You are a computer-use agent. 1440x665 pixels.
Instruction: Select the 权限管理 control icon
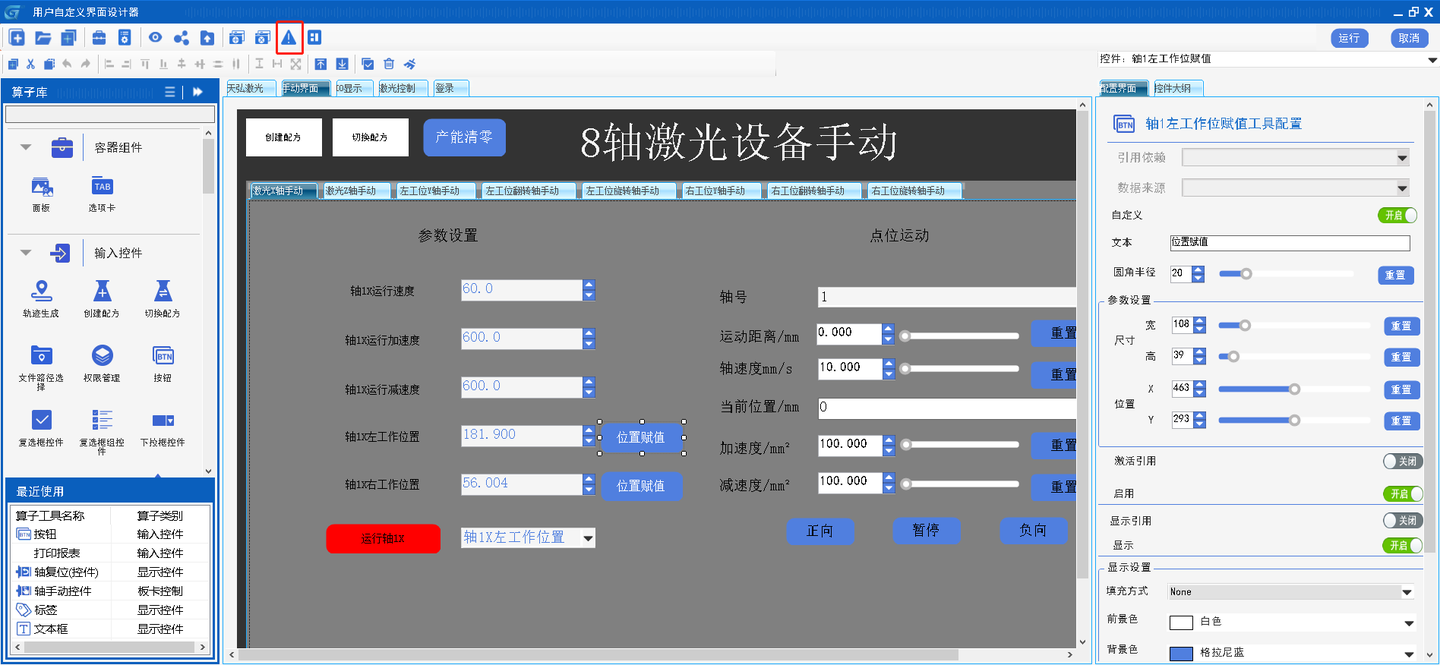[x=102, y=363]
